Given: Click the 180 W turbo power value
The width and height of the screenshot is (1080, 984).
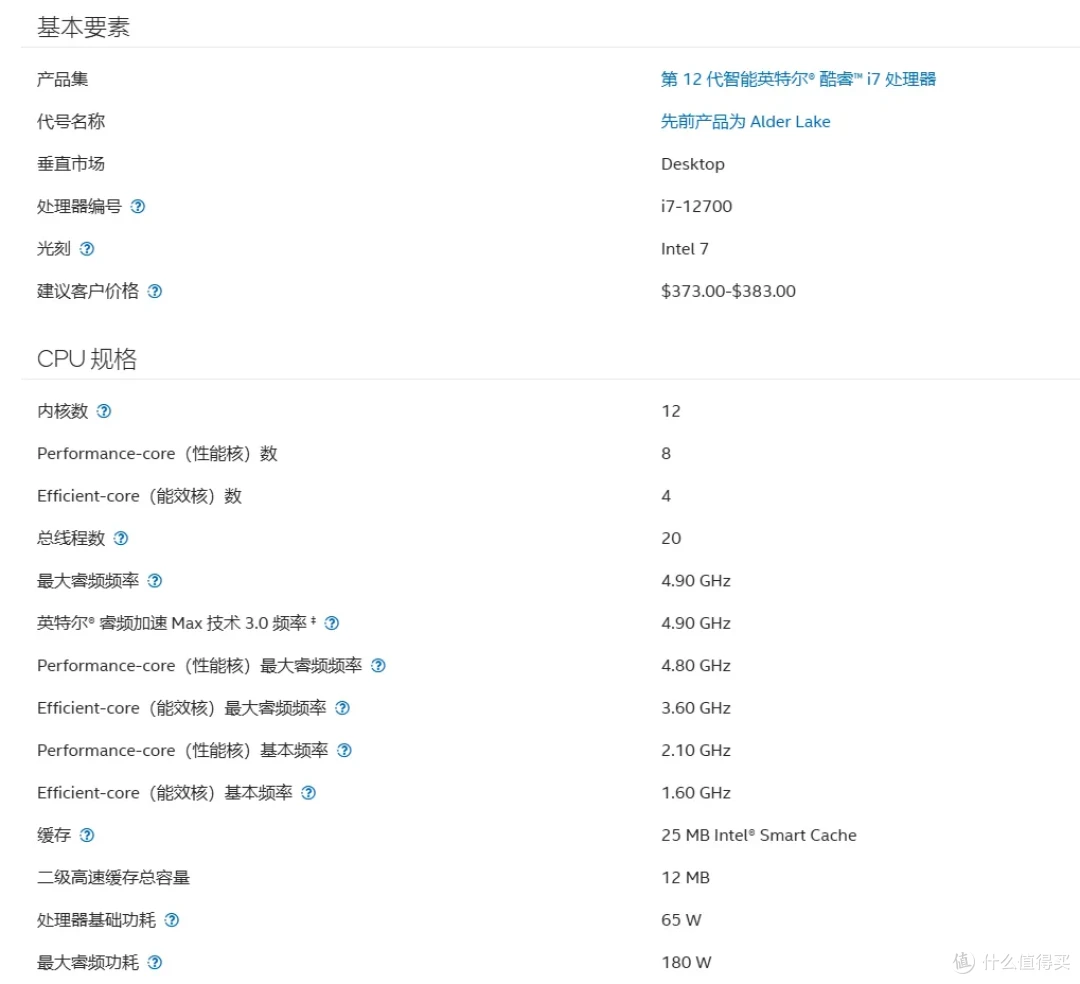Looking at the screenshot, I should (686, 963).
